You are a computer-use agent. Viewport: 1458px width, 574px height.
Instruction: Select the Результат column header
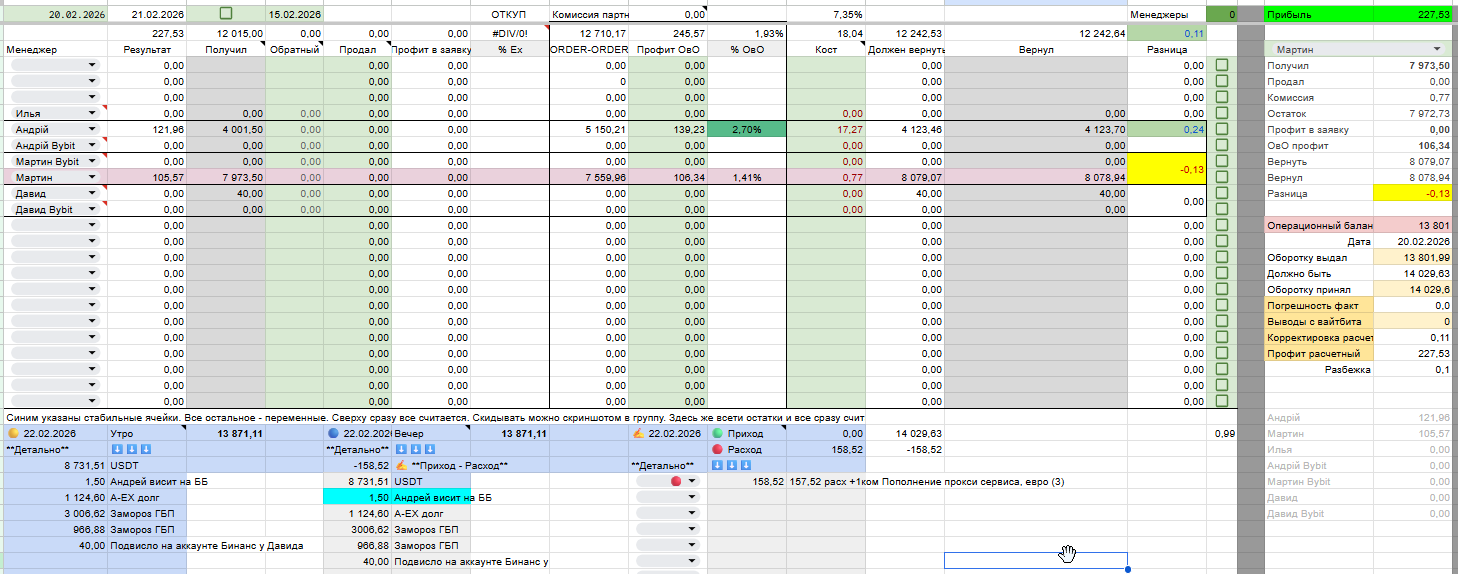(146, 49)
